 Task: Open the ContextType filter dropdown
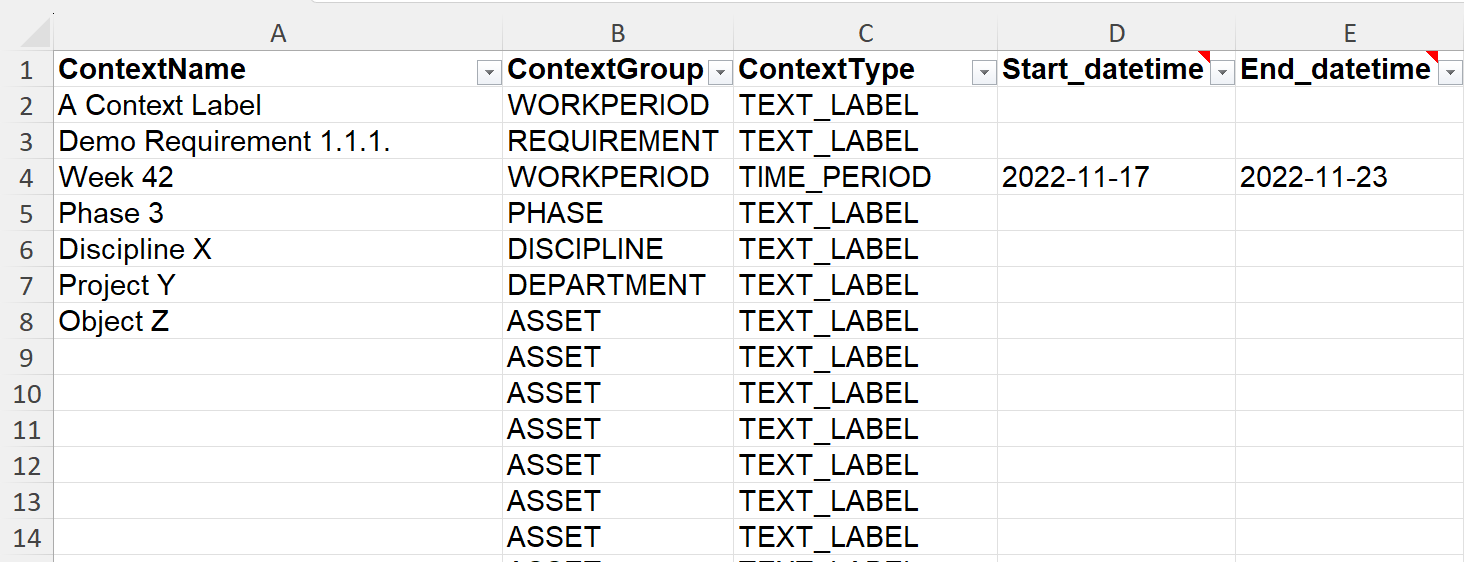point(984,72)
